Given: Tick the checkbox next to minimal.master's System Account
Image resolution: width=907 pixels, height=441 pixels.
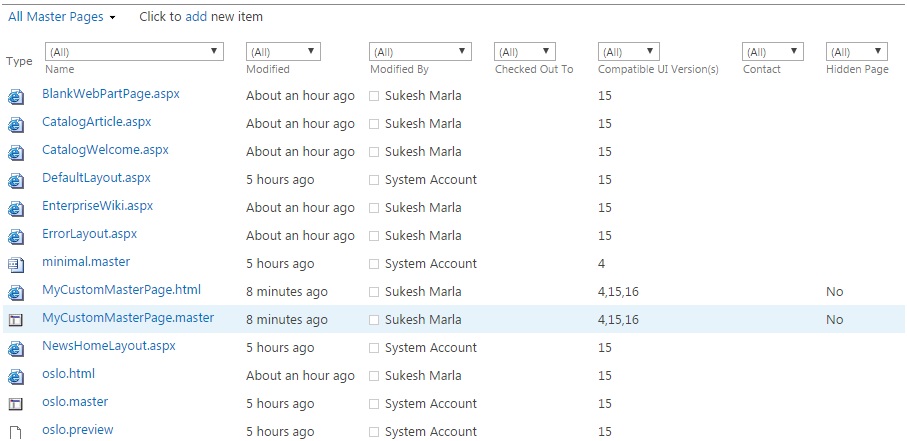Looking at the screenshot, I should click(374, 264).
